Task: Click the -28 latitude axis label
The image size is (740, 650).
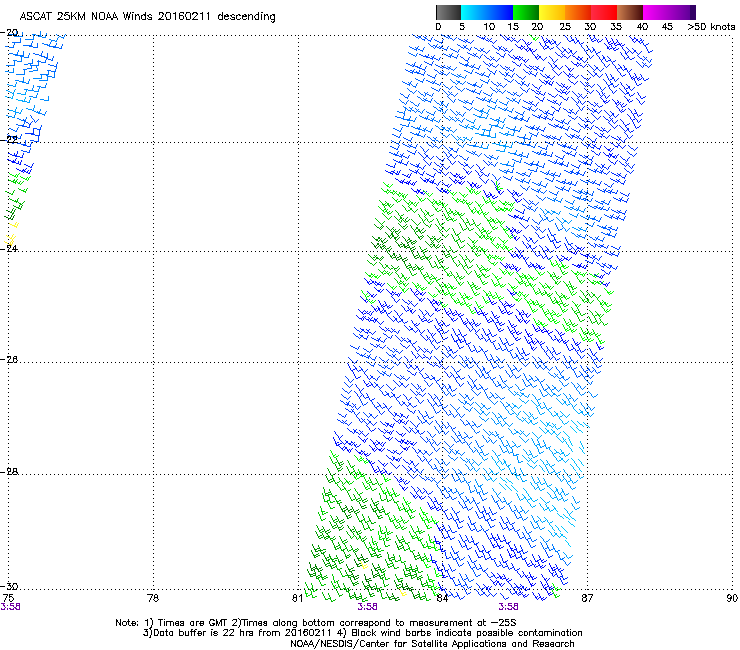Action: [x=9, y=472]
